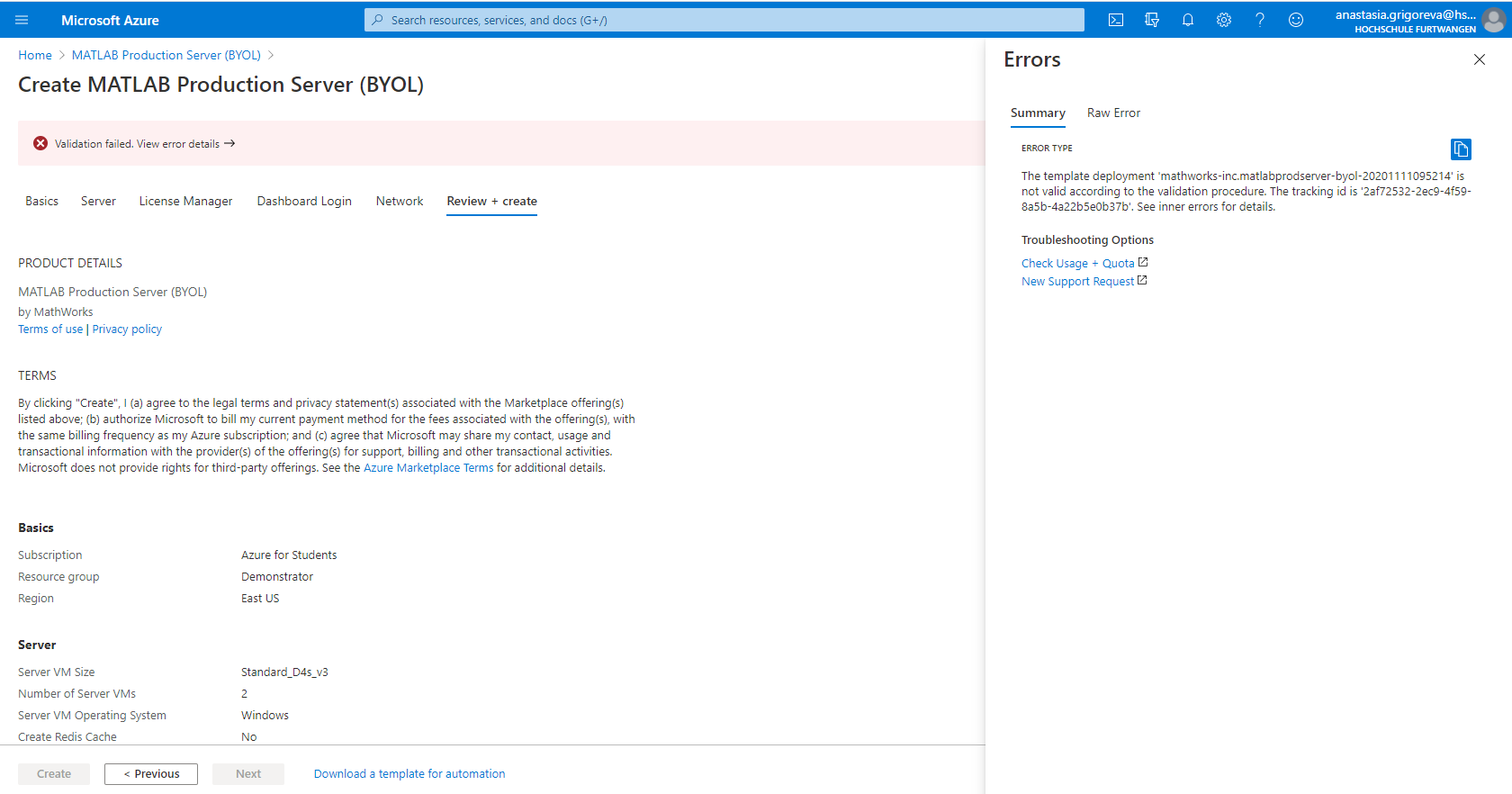
Task: Download a template for automation
Action: point(409,773)
